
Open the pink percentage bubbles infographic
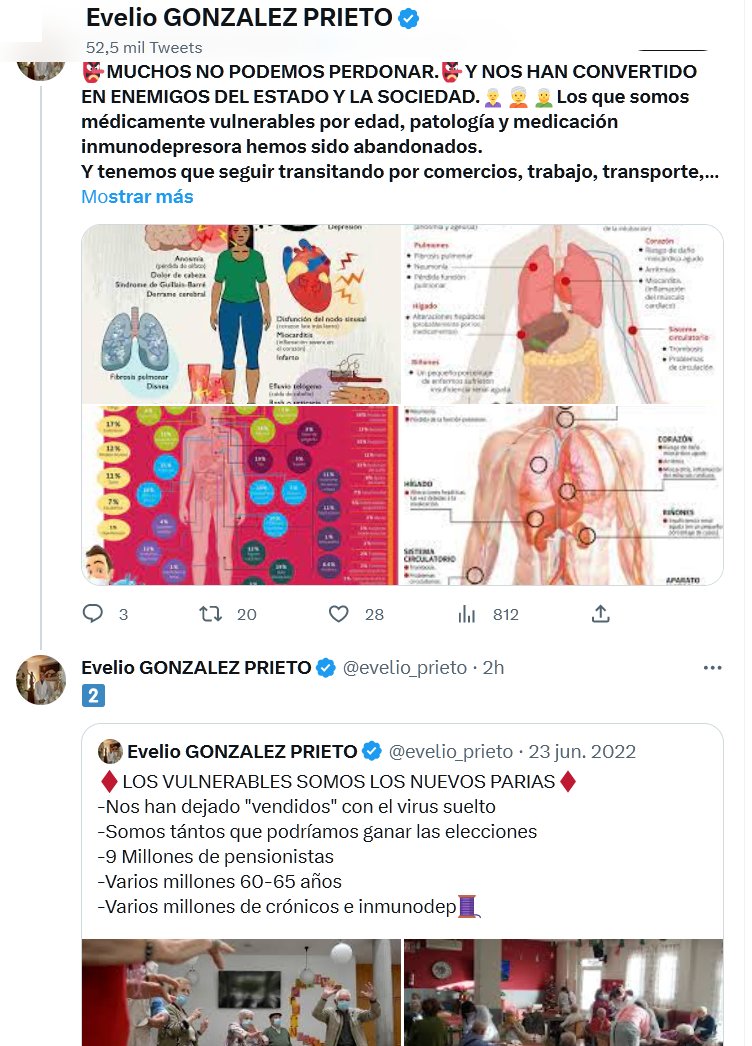tap(240, 495)
